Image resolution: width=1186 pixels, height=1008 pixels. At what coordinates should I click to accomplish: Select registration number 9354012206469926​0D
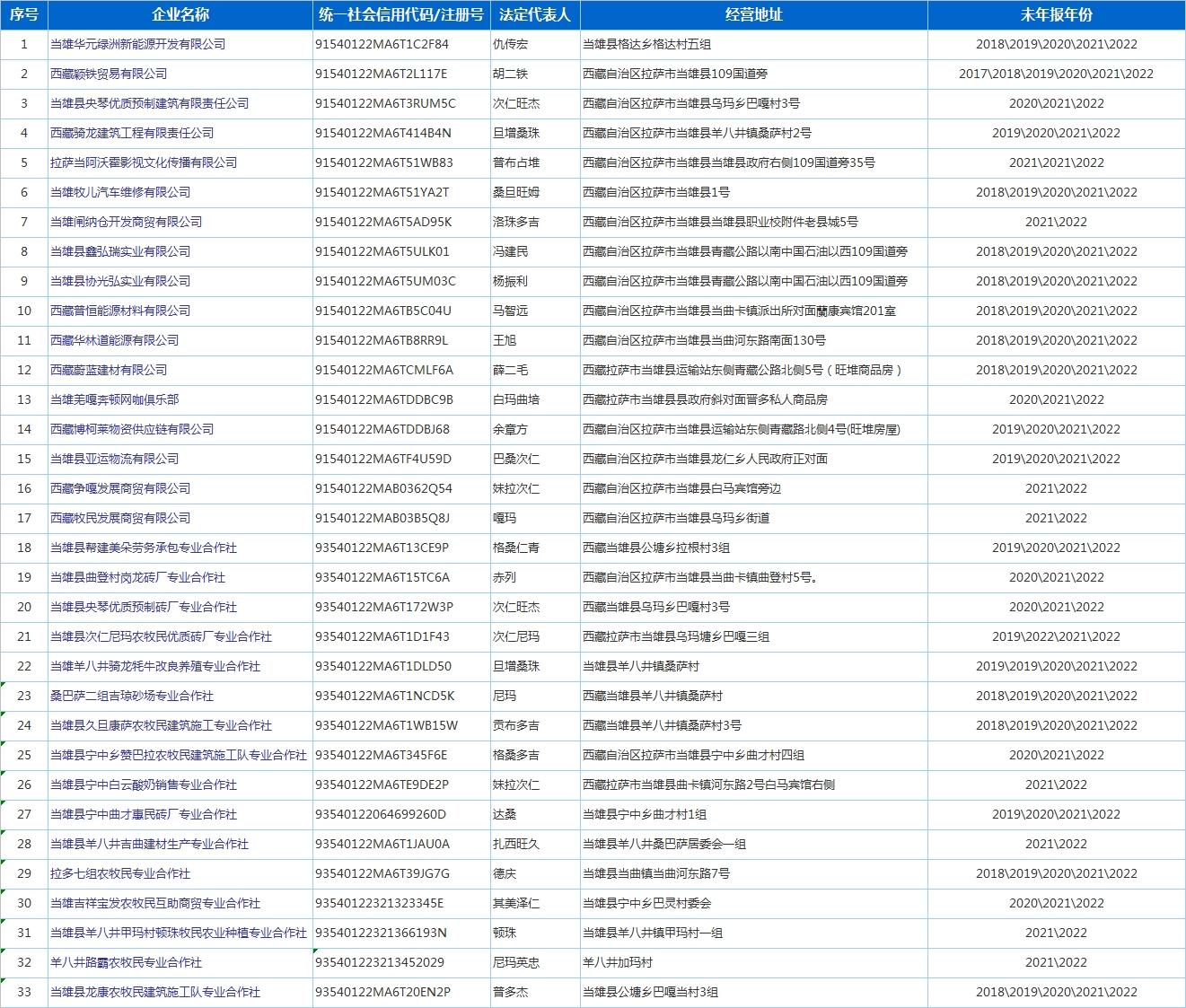[x=381, y=814]
